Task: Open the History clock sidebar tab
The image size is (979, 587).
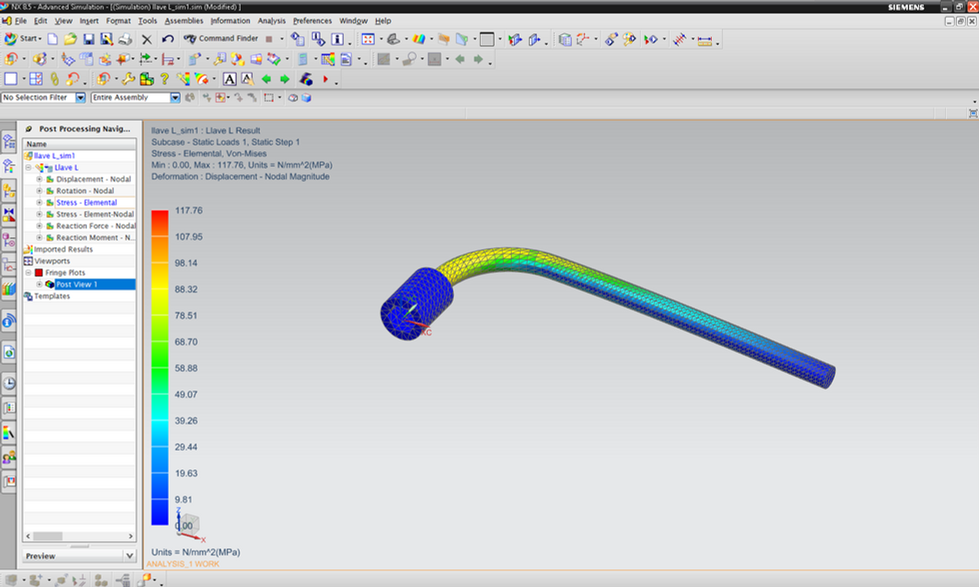Action: (x=9, y=383)
